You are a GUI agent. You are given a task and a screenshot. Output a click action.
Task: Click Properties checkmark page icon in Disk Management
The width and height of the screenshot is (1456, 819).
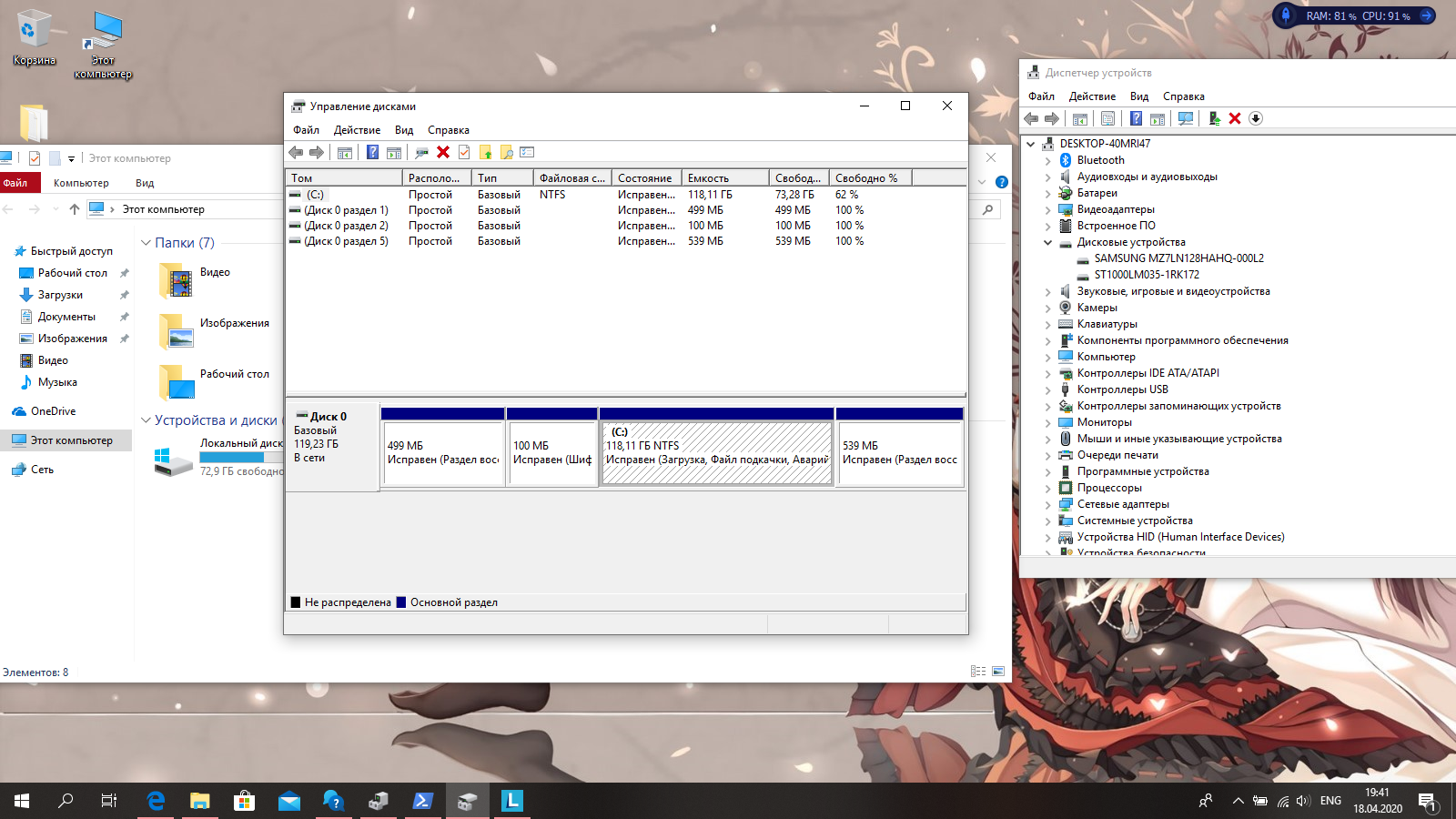tap(464, 152)
